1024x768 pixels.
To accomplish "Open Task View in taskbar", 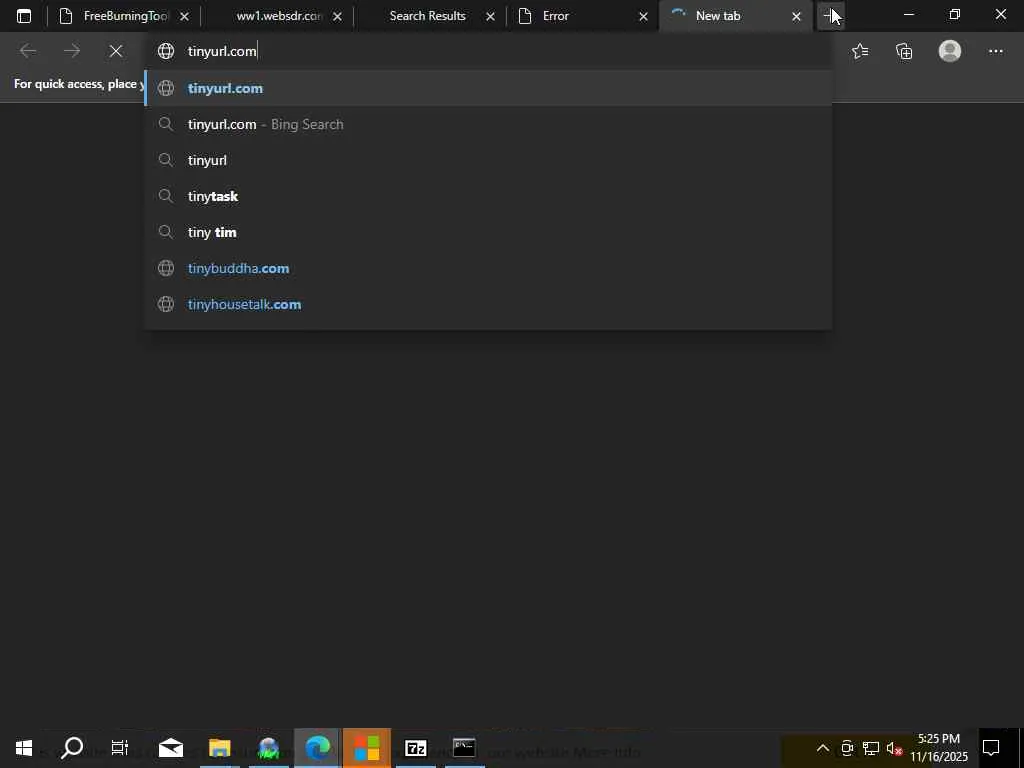I will click(120, 748).
